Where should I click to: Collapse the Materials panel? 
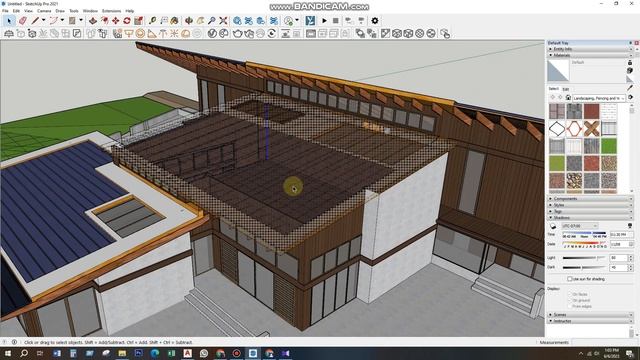tap(590, 55)
